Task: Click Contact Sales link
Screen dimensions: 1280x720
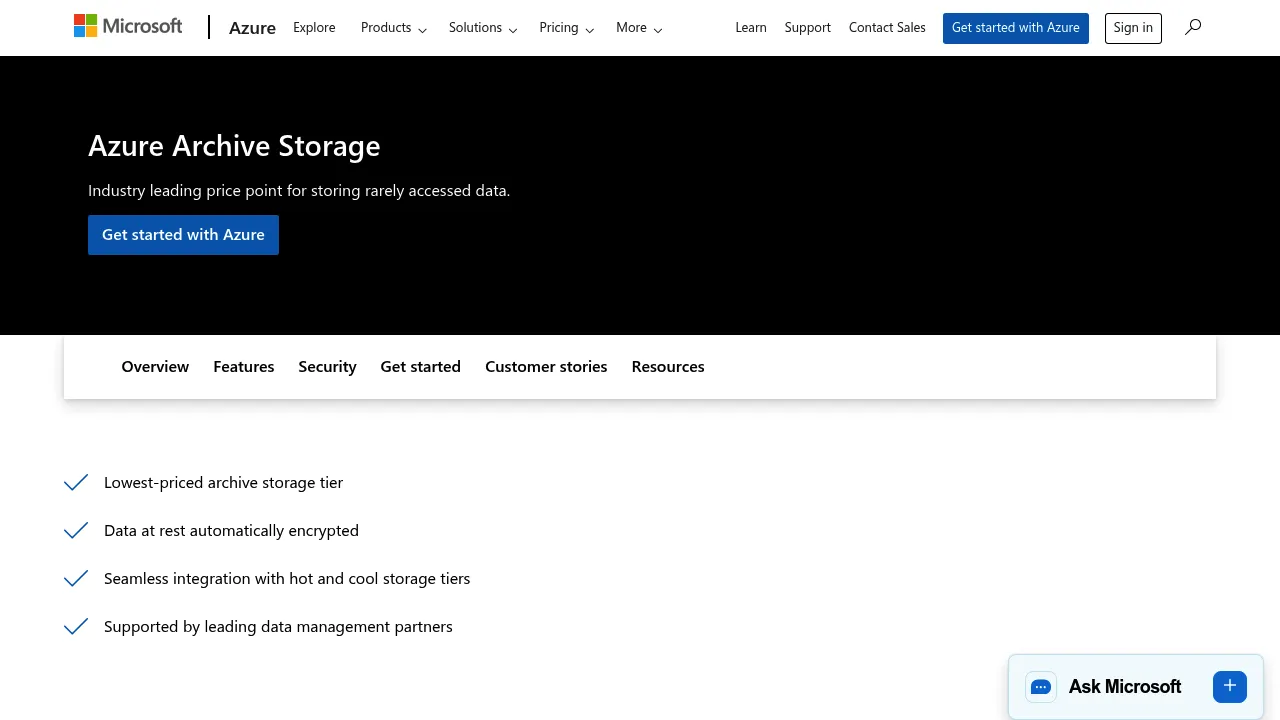Action: tap(887, 28)
